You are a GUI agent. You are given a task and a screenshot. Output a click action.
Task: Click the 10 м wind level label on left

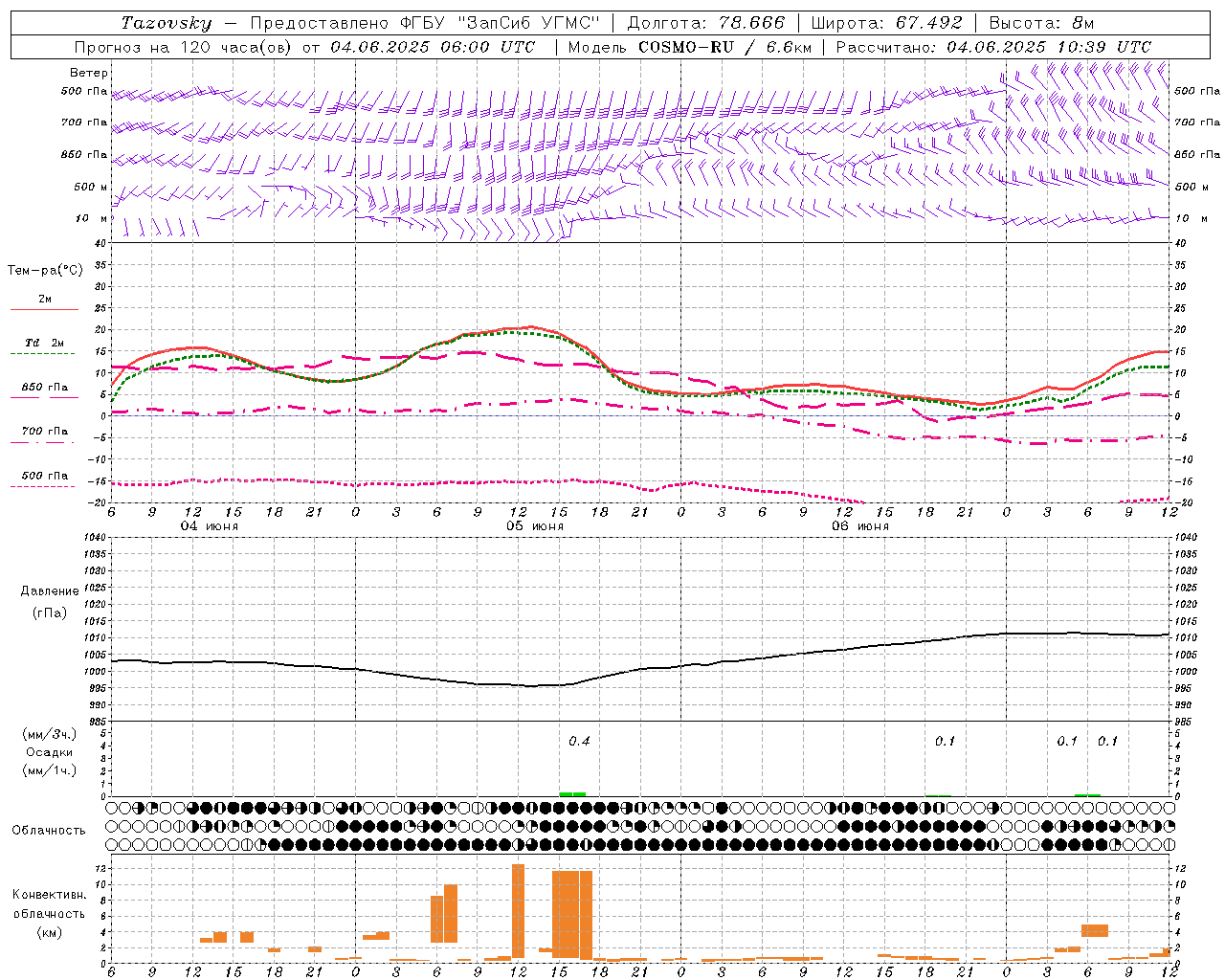(x=92, y=219)
